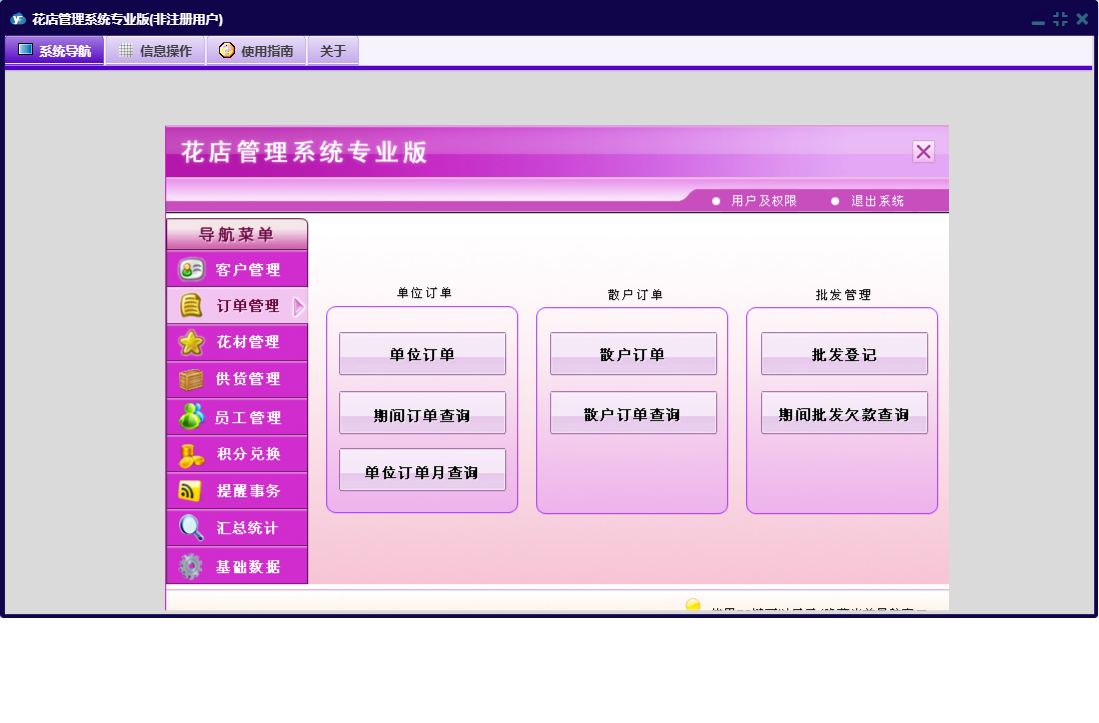
Task: Click the employee management person icon
Action: coord(191,417)
